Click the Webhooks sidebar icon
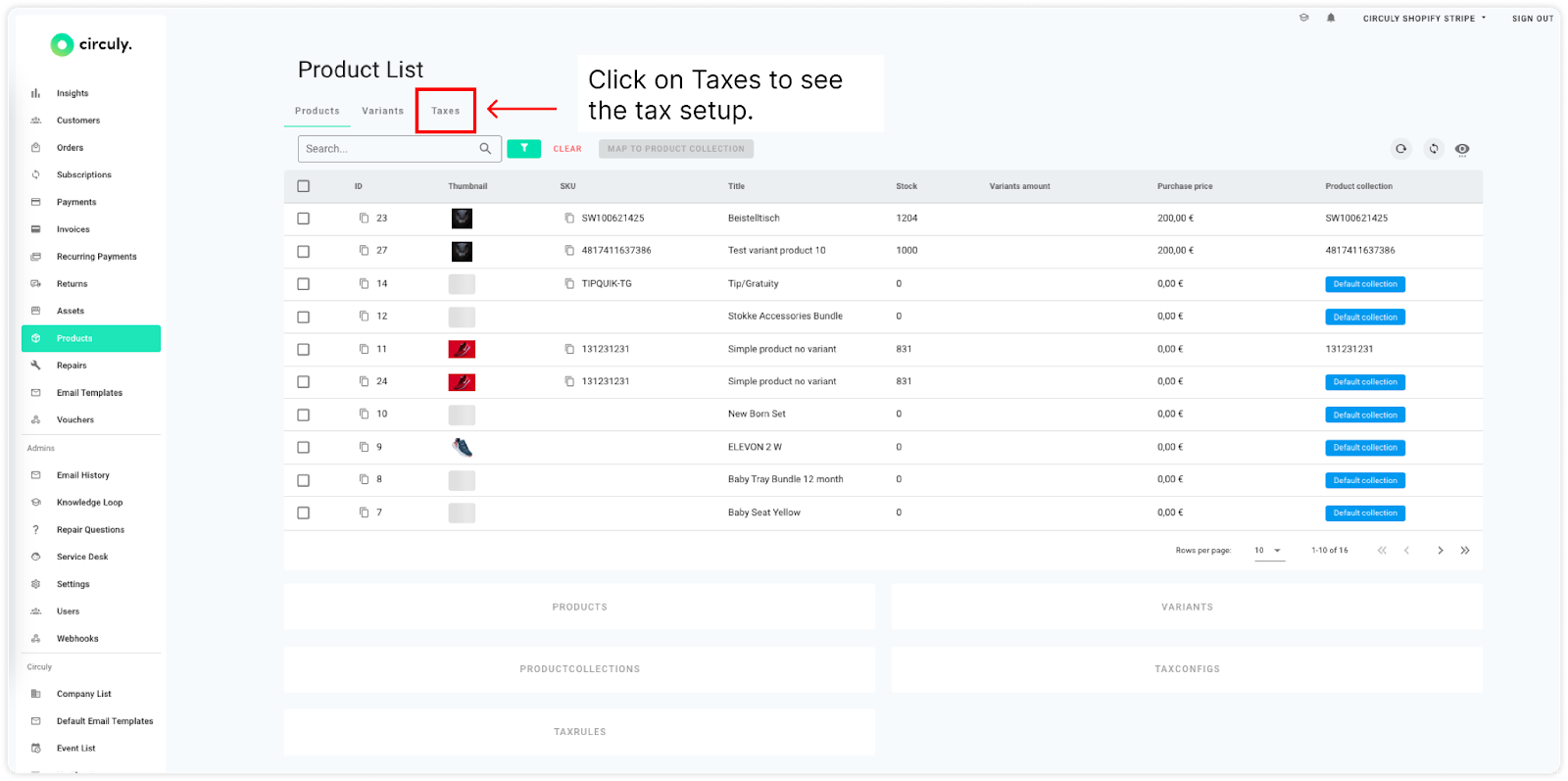Screen dimensions: 1568x781 click(x=35, y=638)
